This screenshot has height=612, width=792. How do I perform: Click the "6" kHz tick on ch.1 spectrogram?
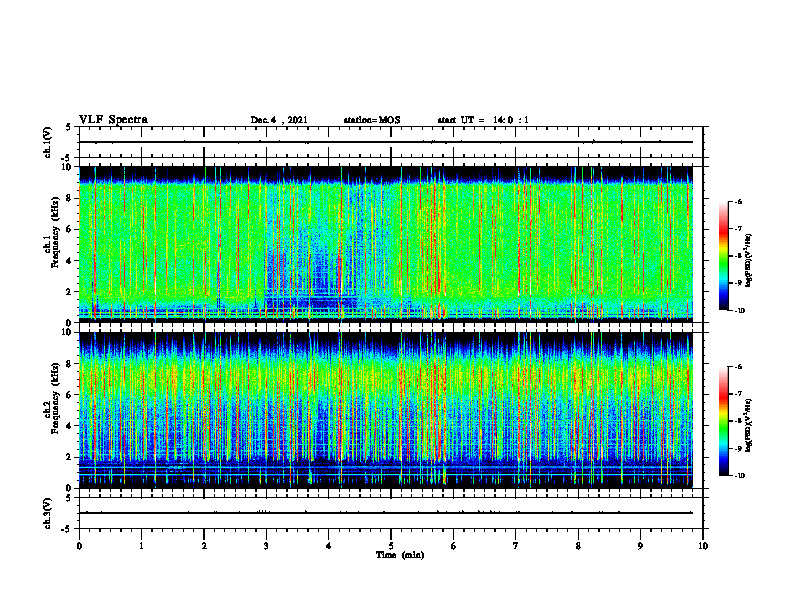(x=70, y=230)
